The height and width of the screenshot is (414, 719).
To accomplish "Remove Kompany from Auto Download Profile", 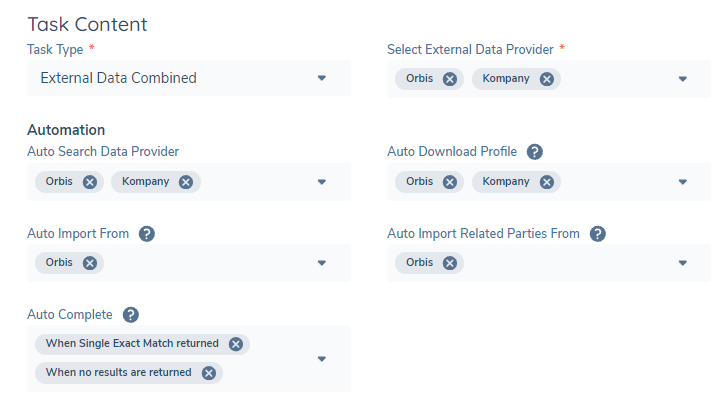I will 546,182.
